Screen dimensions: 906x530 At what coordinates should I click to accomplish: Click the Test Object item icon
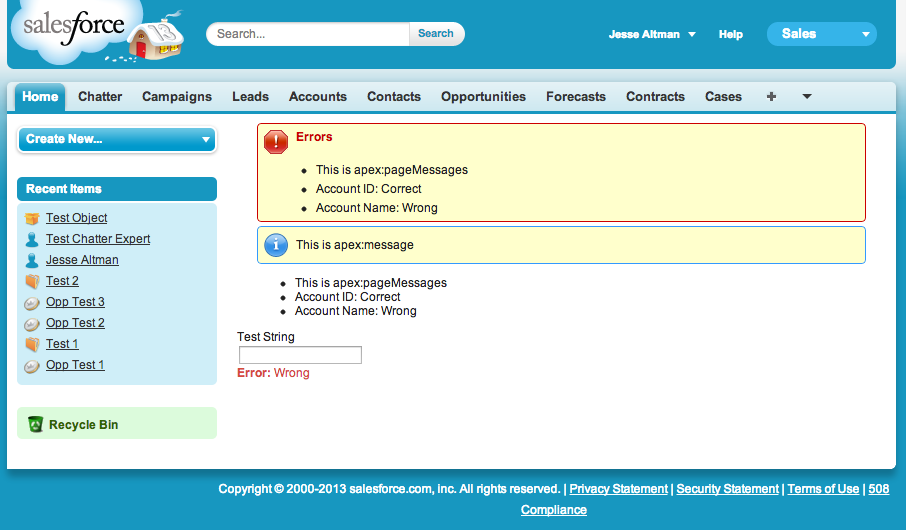point(32,218)
